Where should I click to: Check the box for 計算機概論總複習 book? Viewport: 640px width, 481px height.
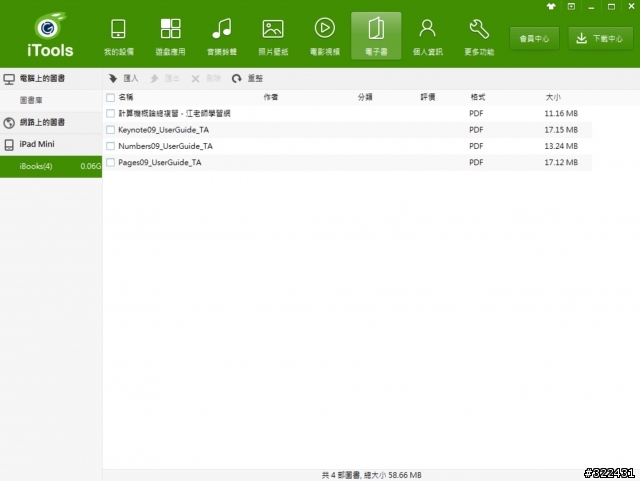coord(110,114)
